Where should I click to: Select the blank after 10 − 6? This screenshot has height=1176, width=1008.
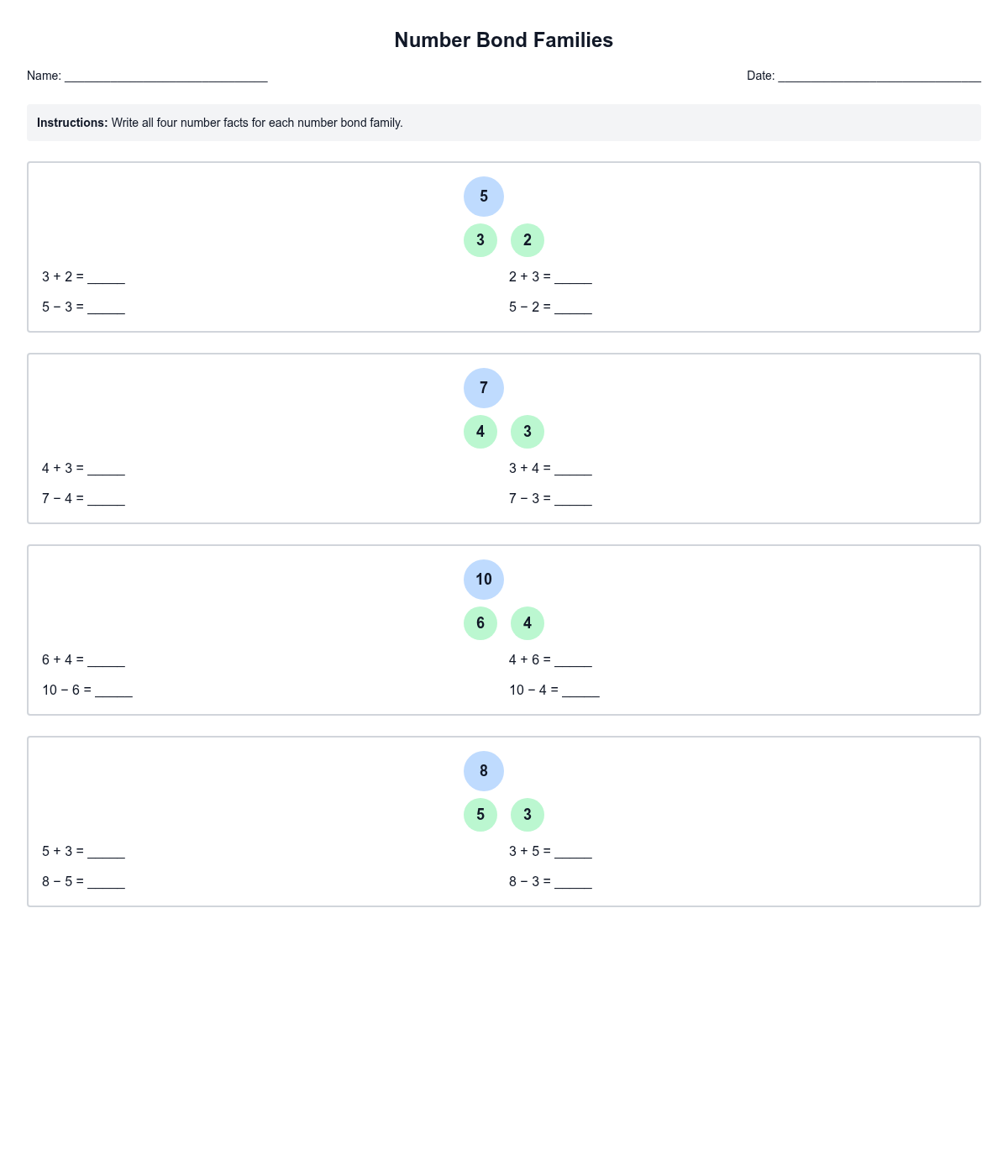113,690
